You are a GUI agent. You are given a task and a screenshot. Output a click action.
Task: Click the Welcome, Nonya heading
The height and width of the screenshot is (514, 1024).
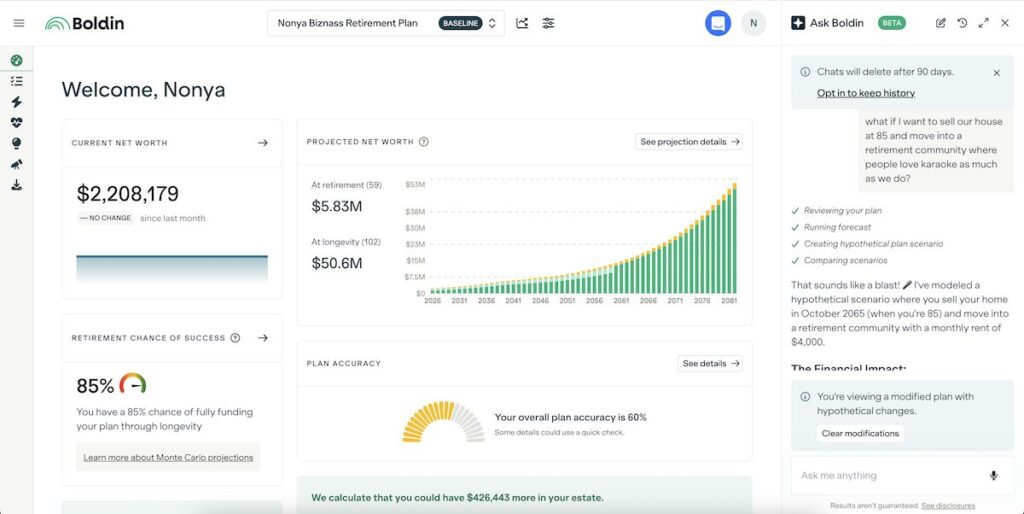(143, 89)
